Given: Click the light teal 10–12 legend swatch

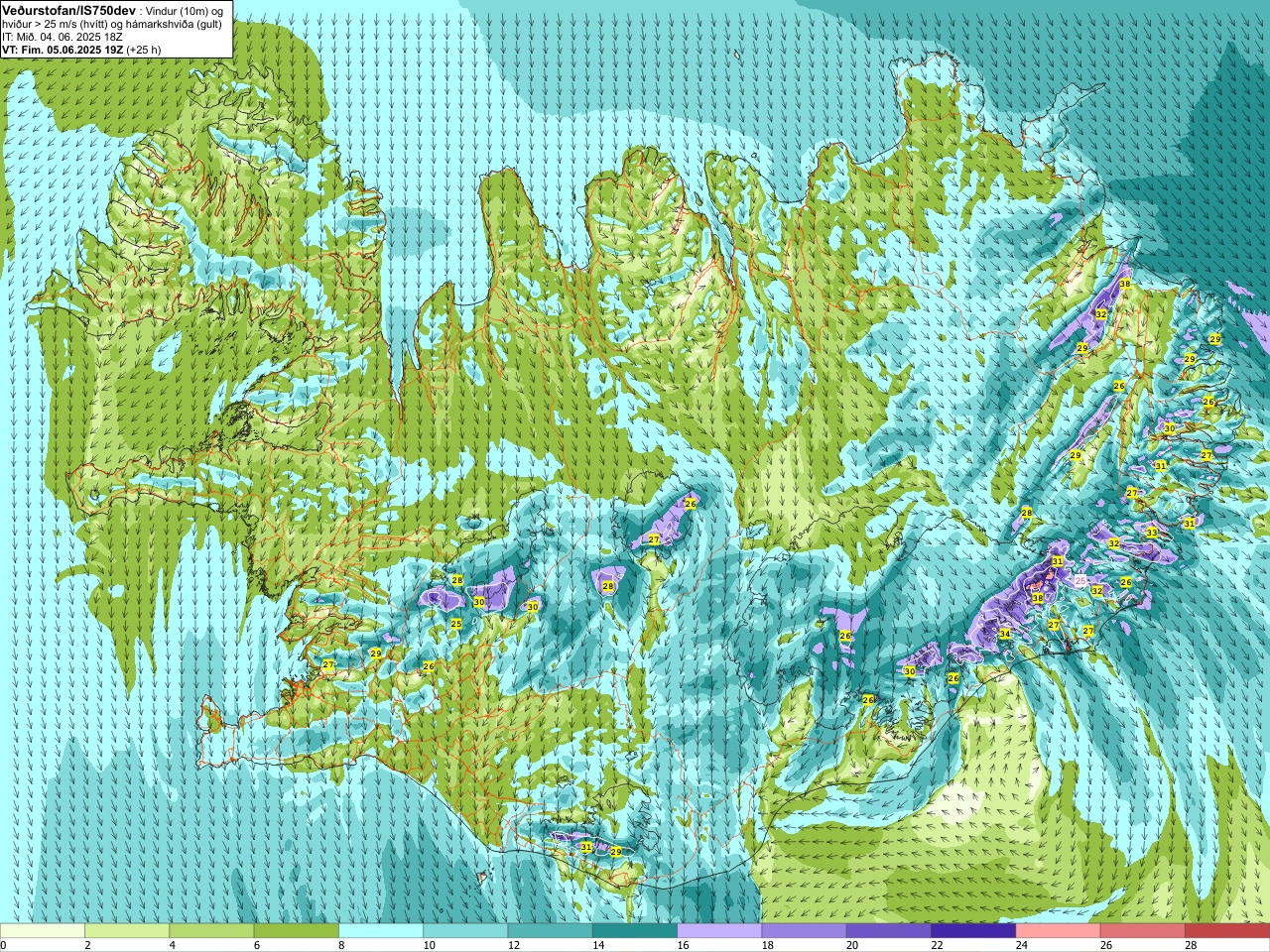Looking at the screenshot, I should (465, 931).
